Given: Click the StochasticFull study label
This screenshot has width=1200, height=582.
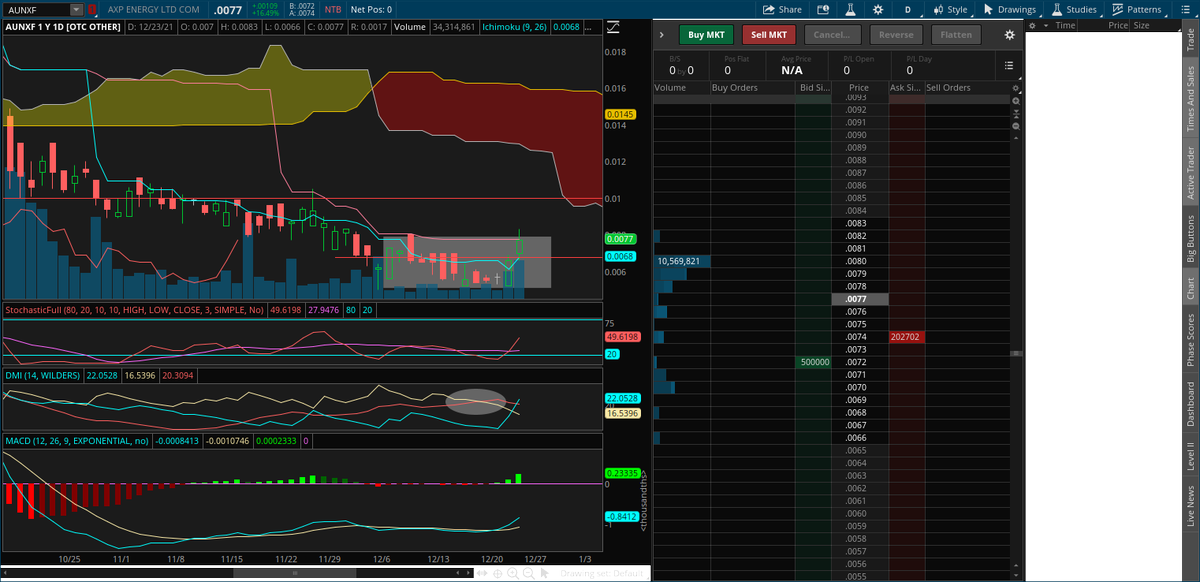Looking at the screenshot, I should [x=134, y=310].
